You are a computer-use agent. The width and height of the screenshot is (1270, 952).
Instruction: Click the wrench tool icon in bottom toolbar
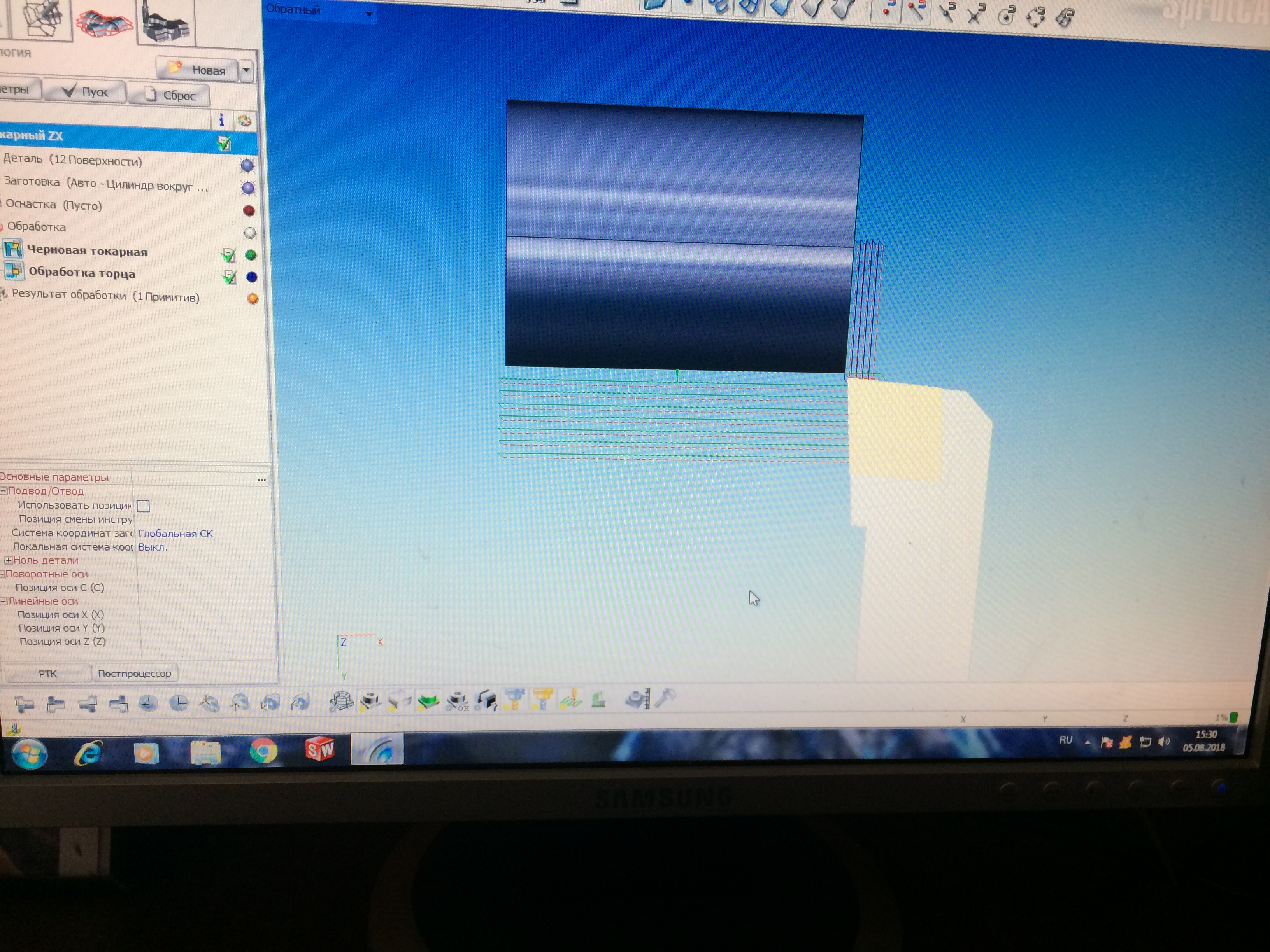pyautogui.click(x=665, y=698)
